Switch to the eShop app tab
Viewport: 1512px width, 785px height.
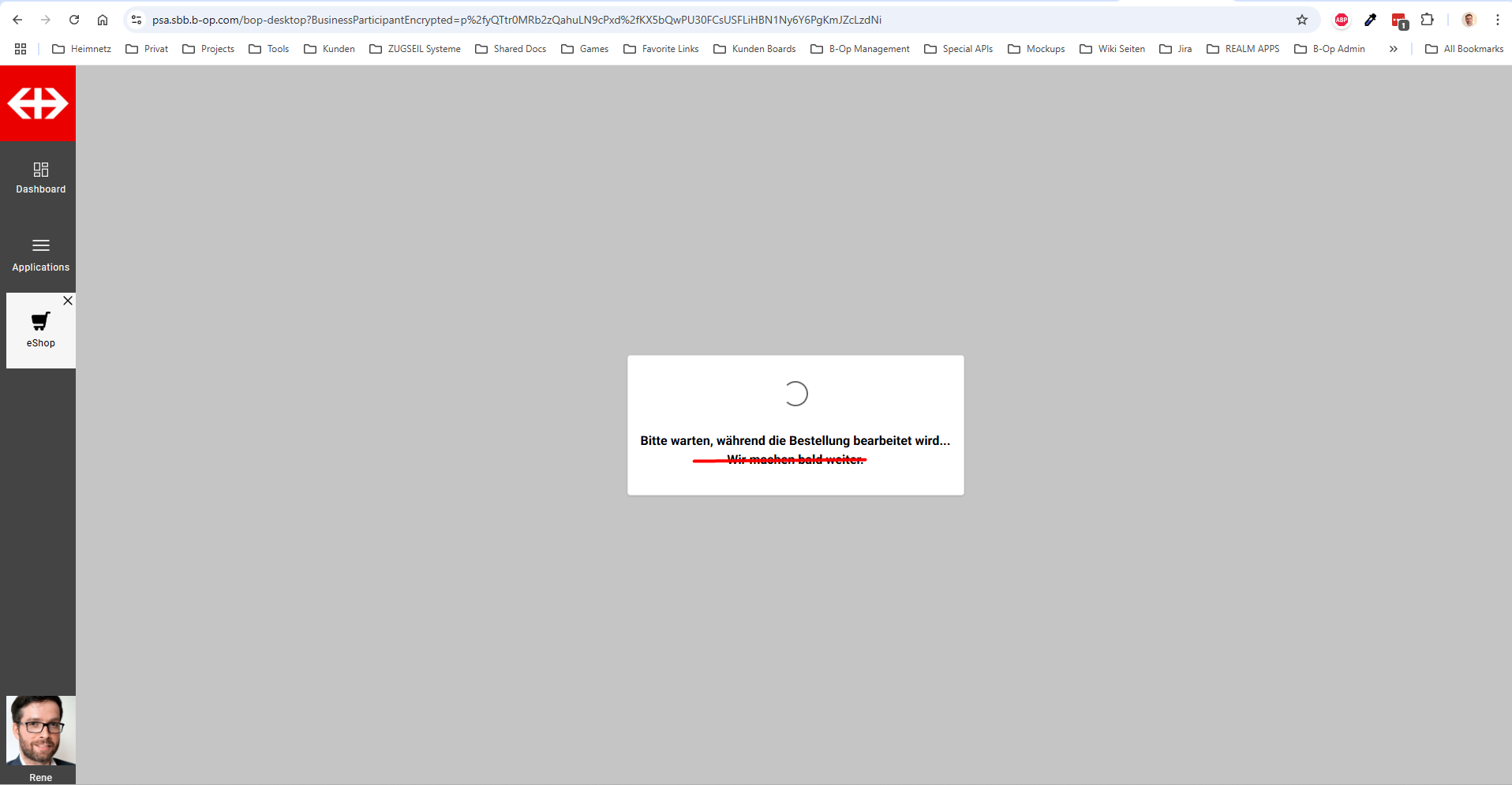point(40,331)
